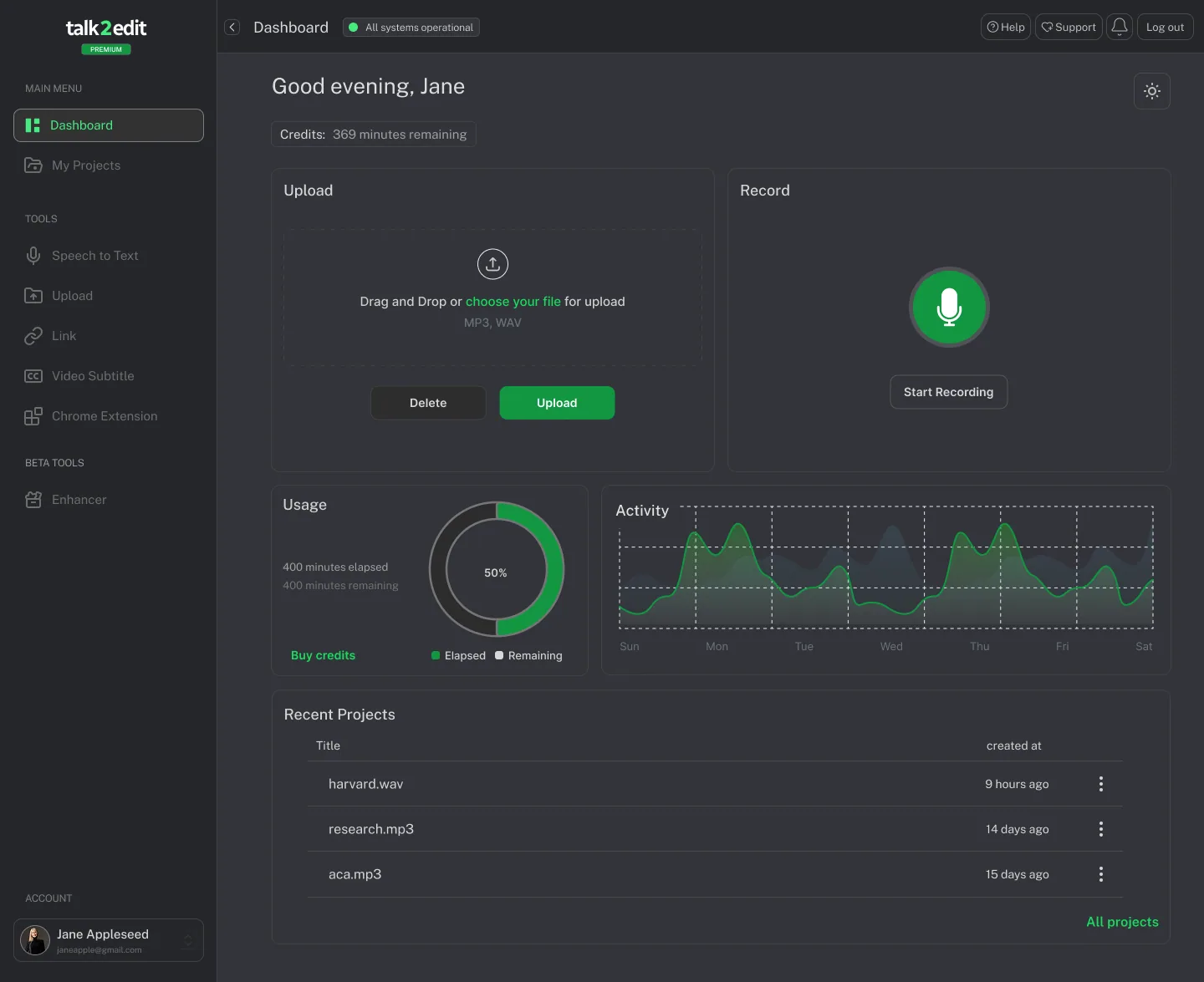This screenshot has width=1204, height=982.
Task: Click Delete button in Upload card
Action: click(x=428, y=403)
